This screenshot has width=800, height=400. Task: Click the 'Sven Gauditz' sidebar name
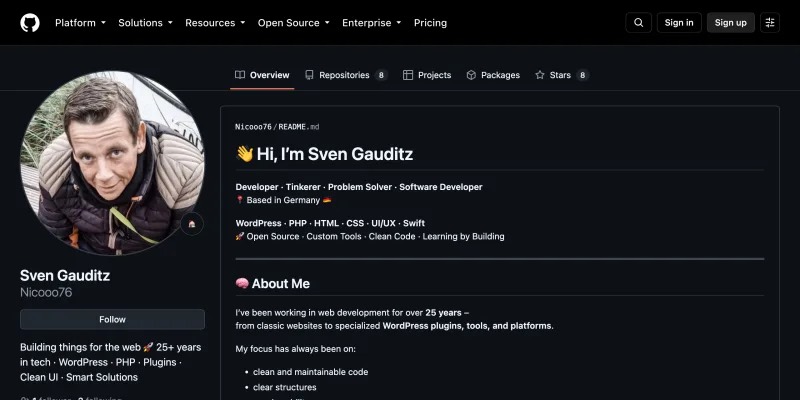coord(65,276)
